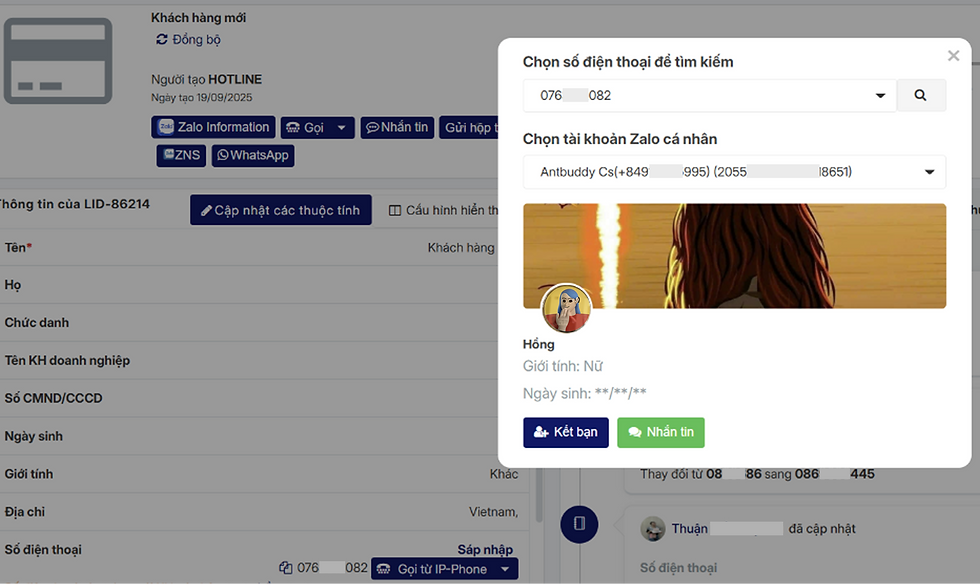Expand Gọi từ IP-Phone dropdown arrow

tap(505, 569)
